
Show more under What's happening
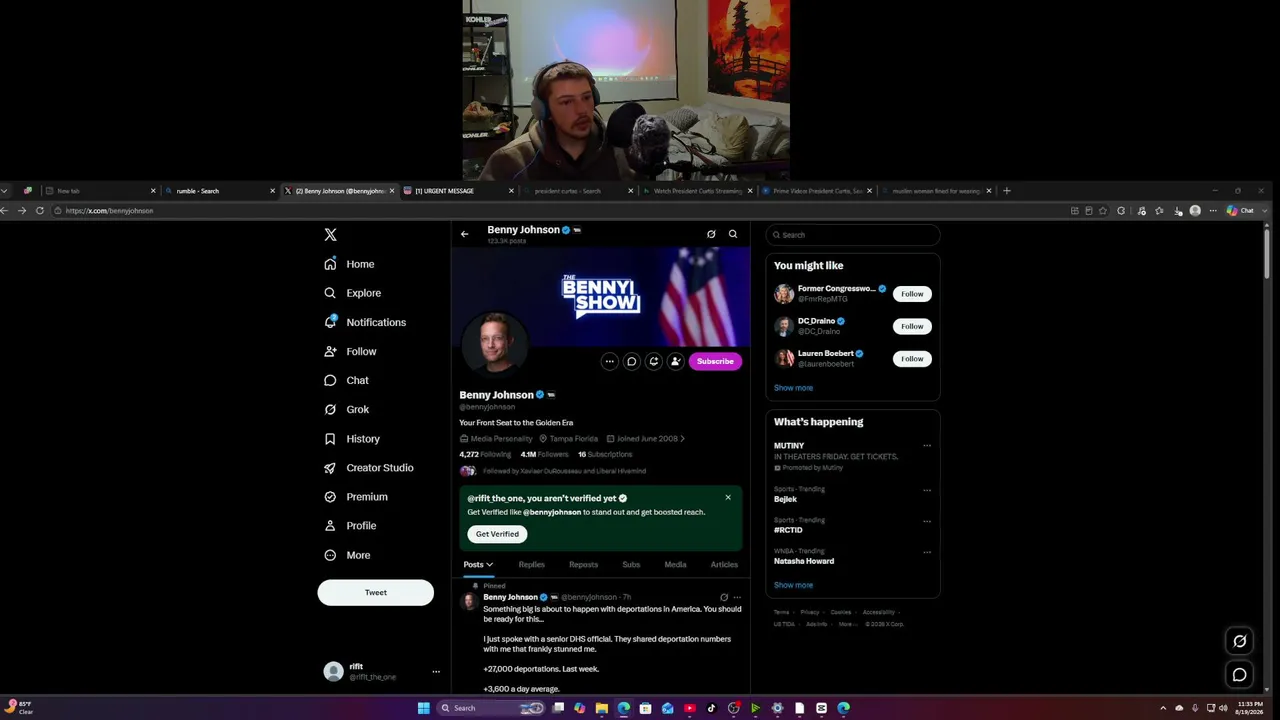pos(793,585)
